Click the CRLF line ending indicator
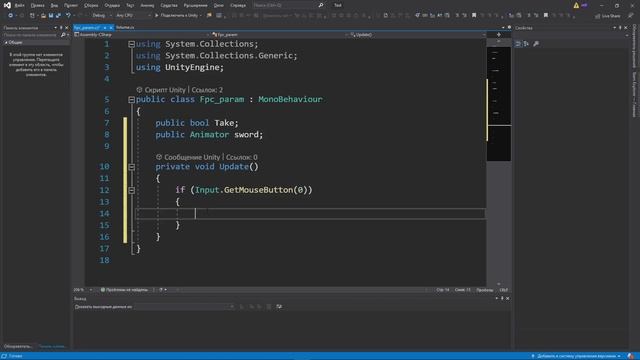The height and width of the screenshot is (360, 640). (504, 290)
